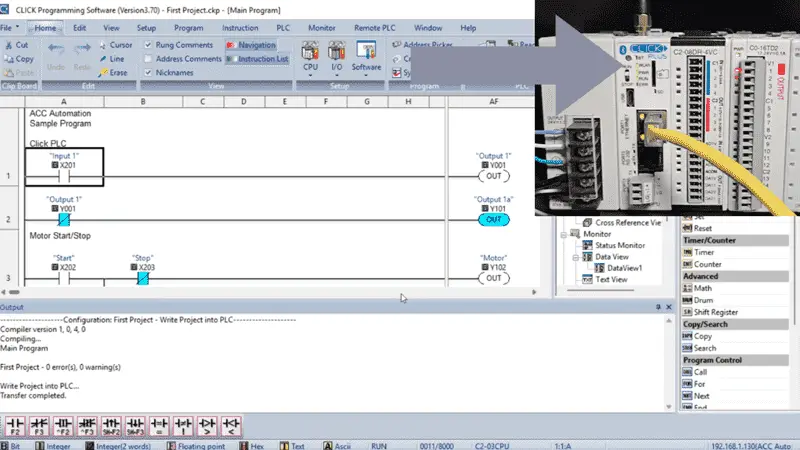The height and width of the screenshot is (450, 800).
Task: Open the Program menu
Action: pyautogui.click(x=189, y=28)
